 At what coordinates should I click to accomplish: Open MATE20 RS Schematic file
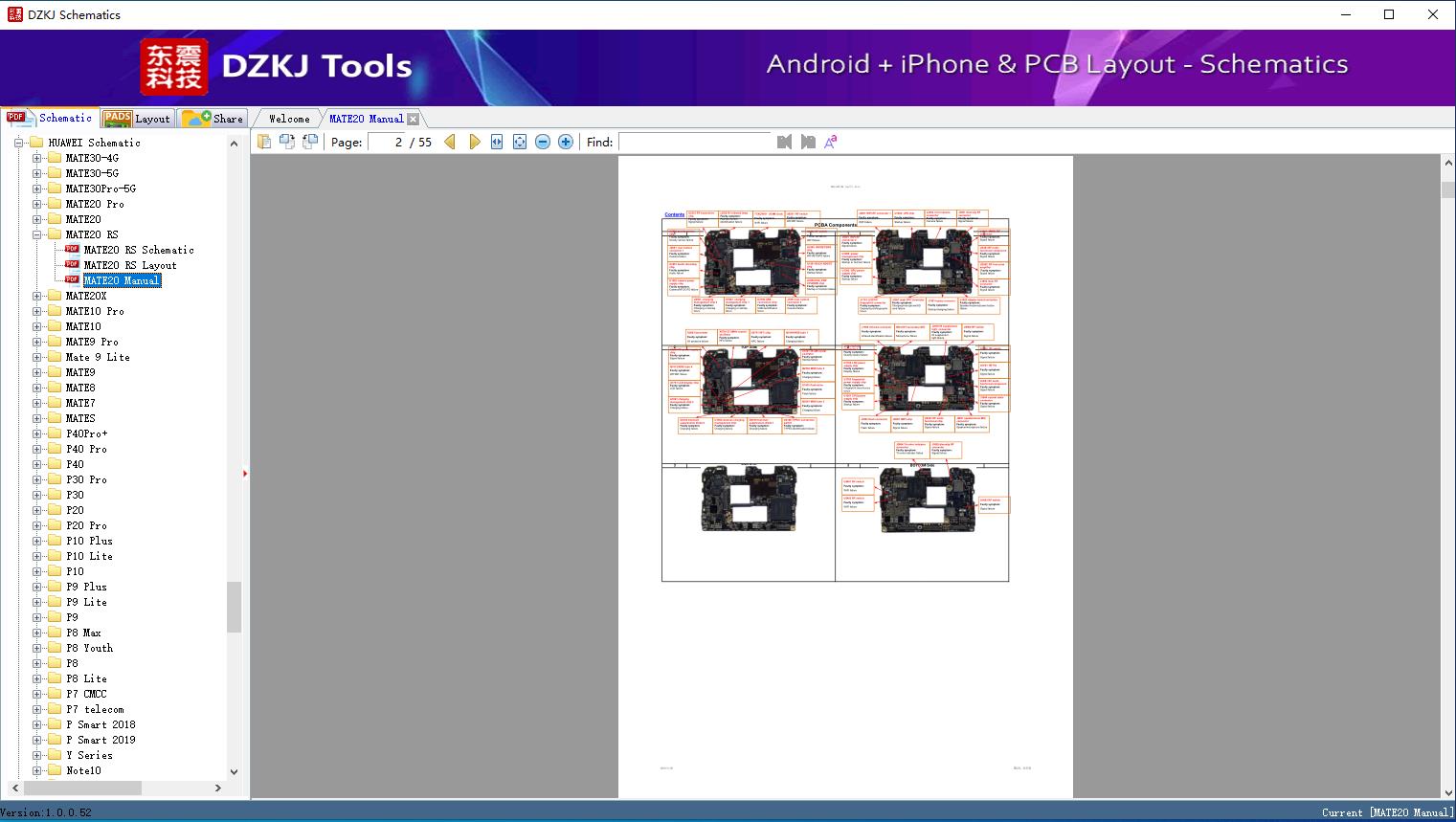(x=139, y=250)
